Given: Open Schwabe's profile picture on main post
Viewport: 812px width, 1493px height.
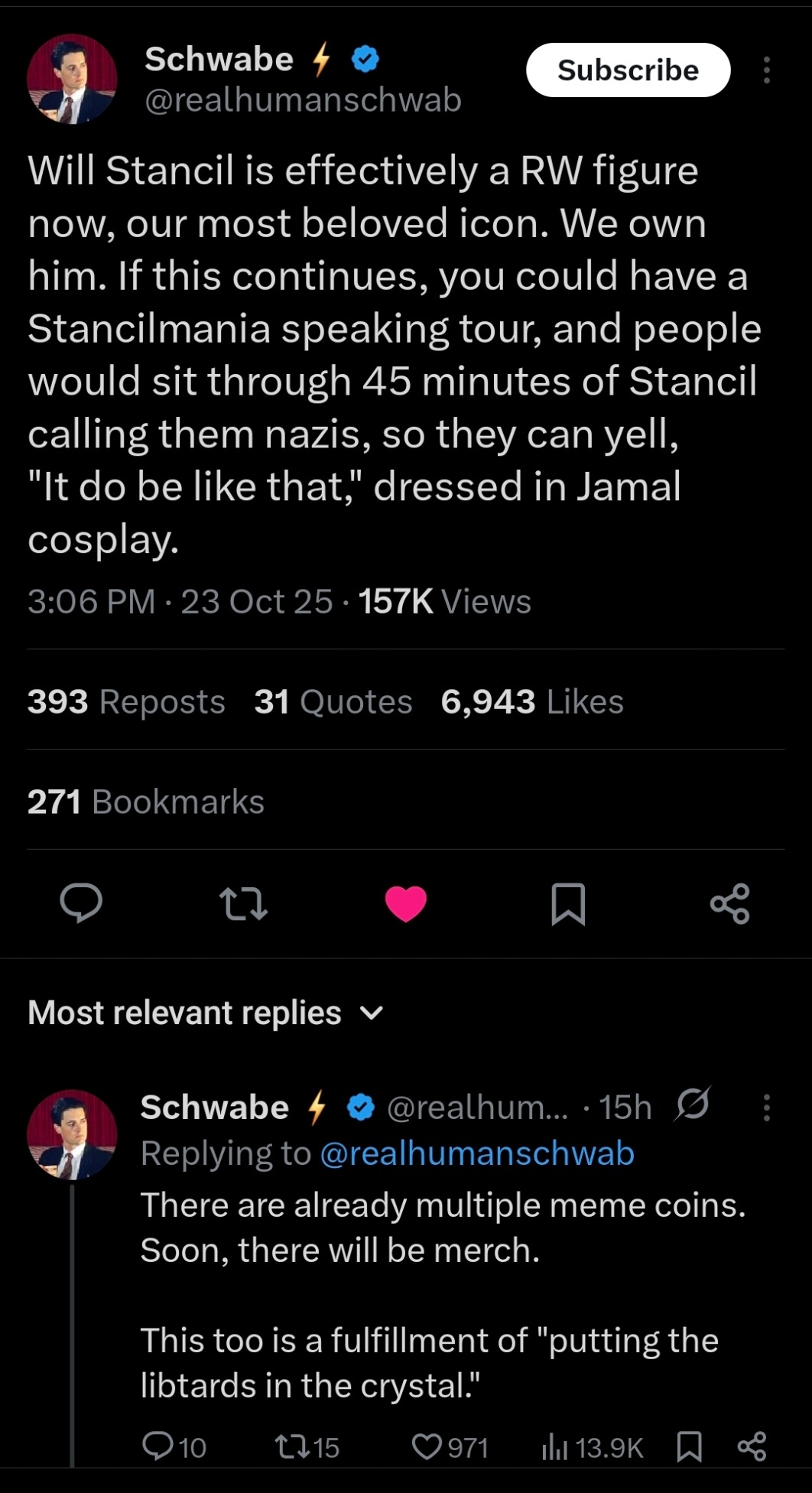Looking at the screenshot, I should pos(72,79).
